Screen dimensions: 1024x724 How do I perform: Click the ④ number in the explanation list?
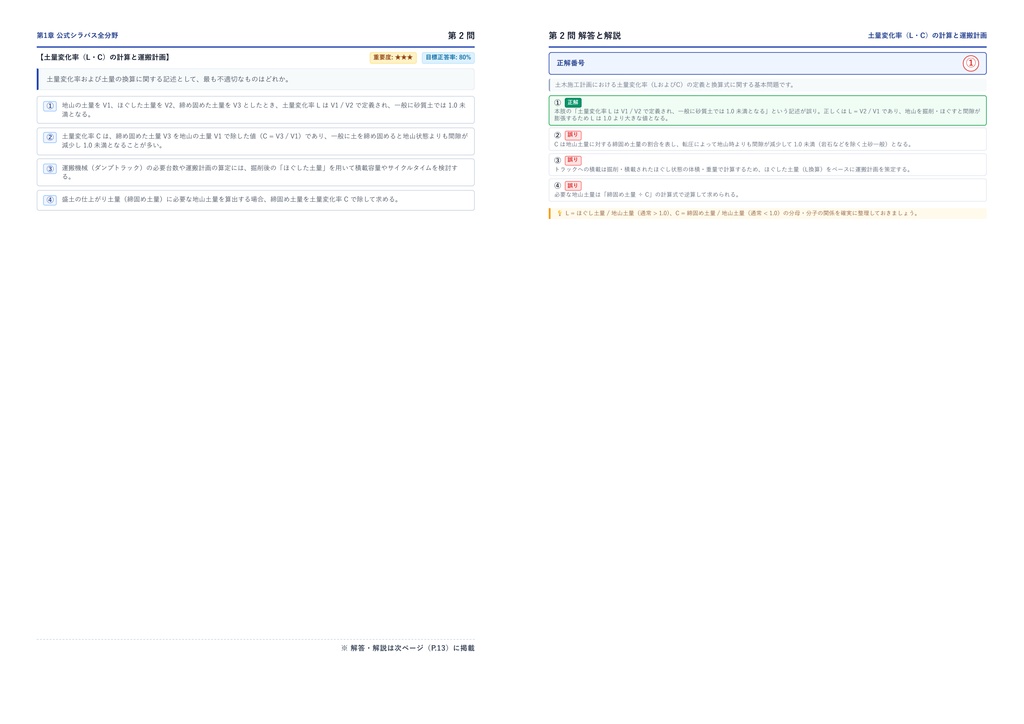(x=557, y=185)
